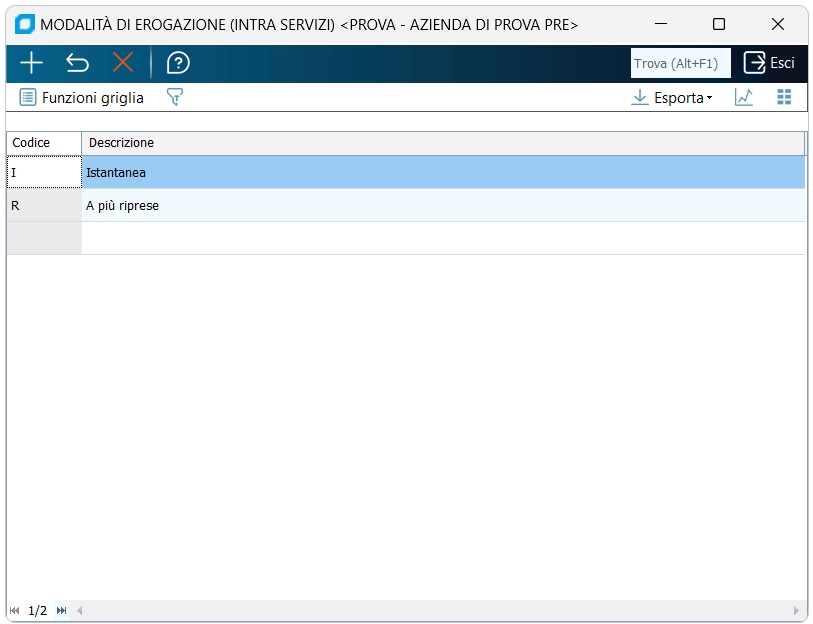Image resolution: width=813 pixels, height=624 pixels.
Task: Open Funzioni griglia menu
Action: pyautogui.click(x=81, y=98)
